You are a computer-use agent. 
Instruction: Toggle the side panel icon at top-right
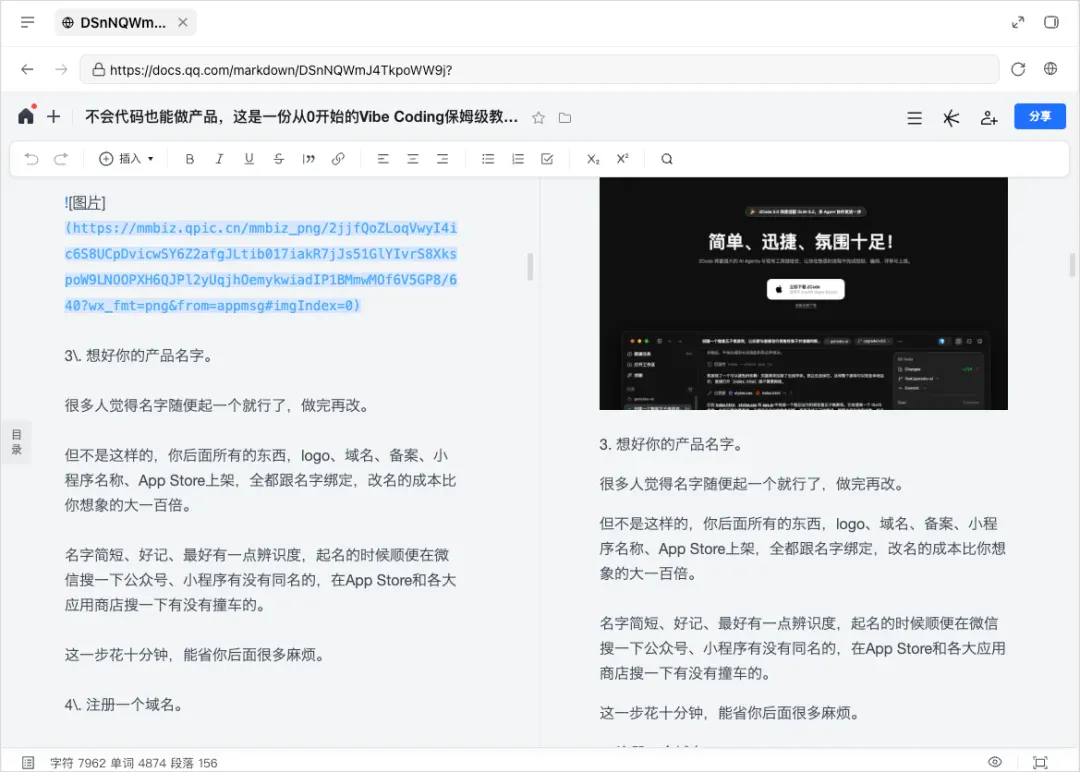[1051, 23]
